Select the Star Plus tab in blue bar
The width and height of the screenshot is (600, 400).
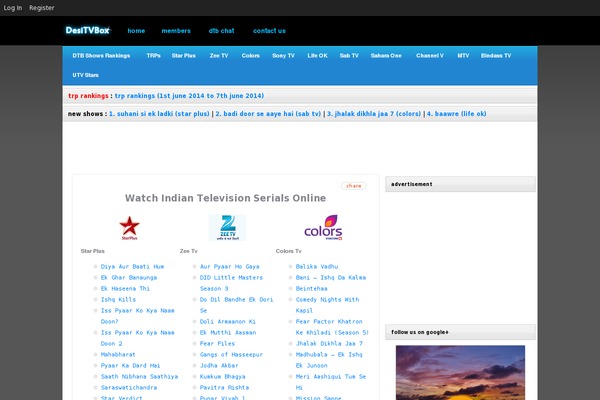(184, 56)
